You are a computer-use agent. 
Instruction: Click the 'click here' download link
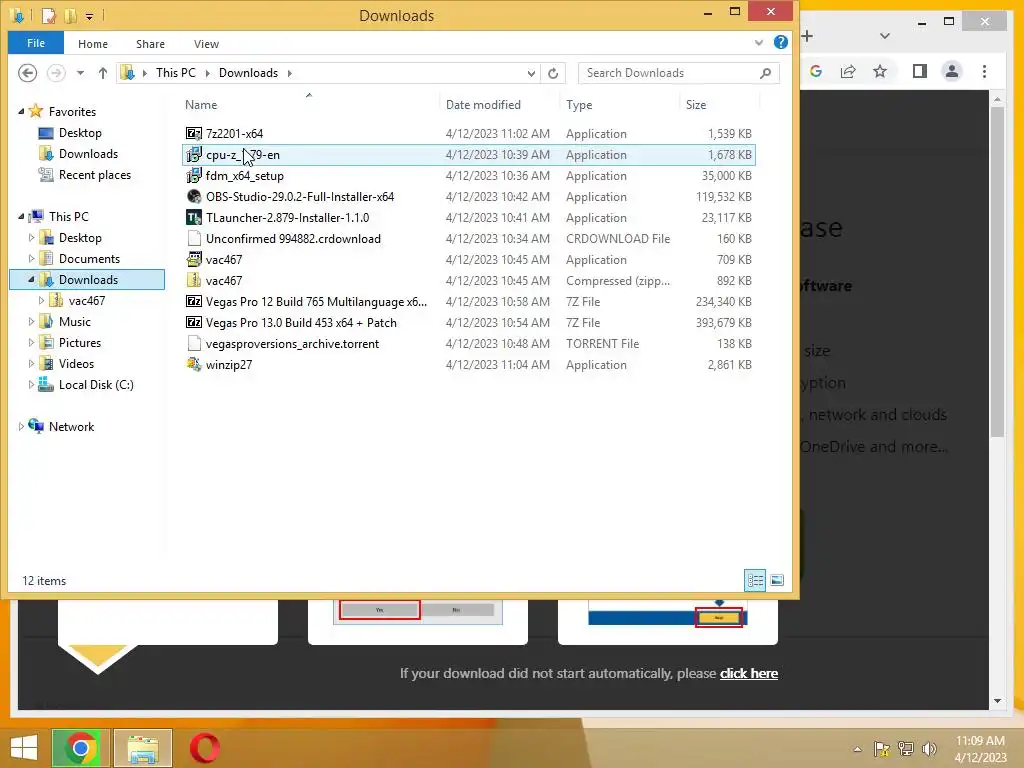point(748,673)
